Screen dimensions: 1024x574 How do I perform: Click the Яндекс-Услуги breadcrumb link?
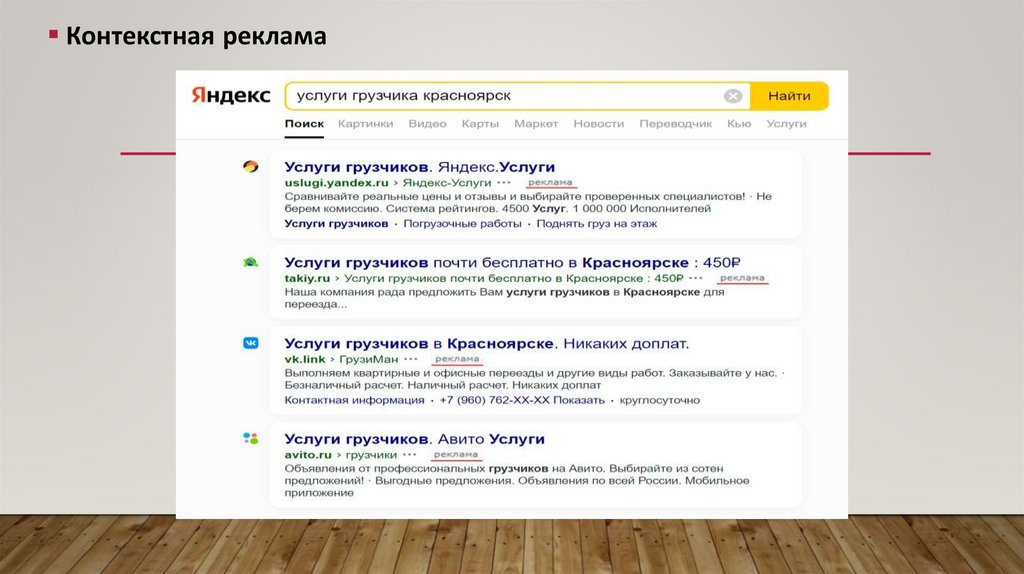pos(446,183)
